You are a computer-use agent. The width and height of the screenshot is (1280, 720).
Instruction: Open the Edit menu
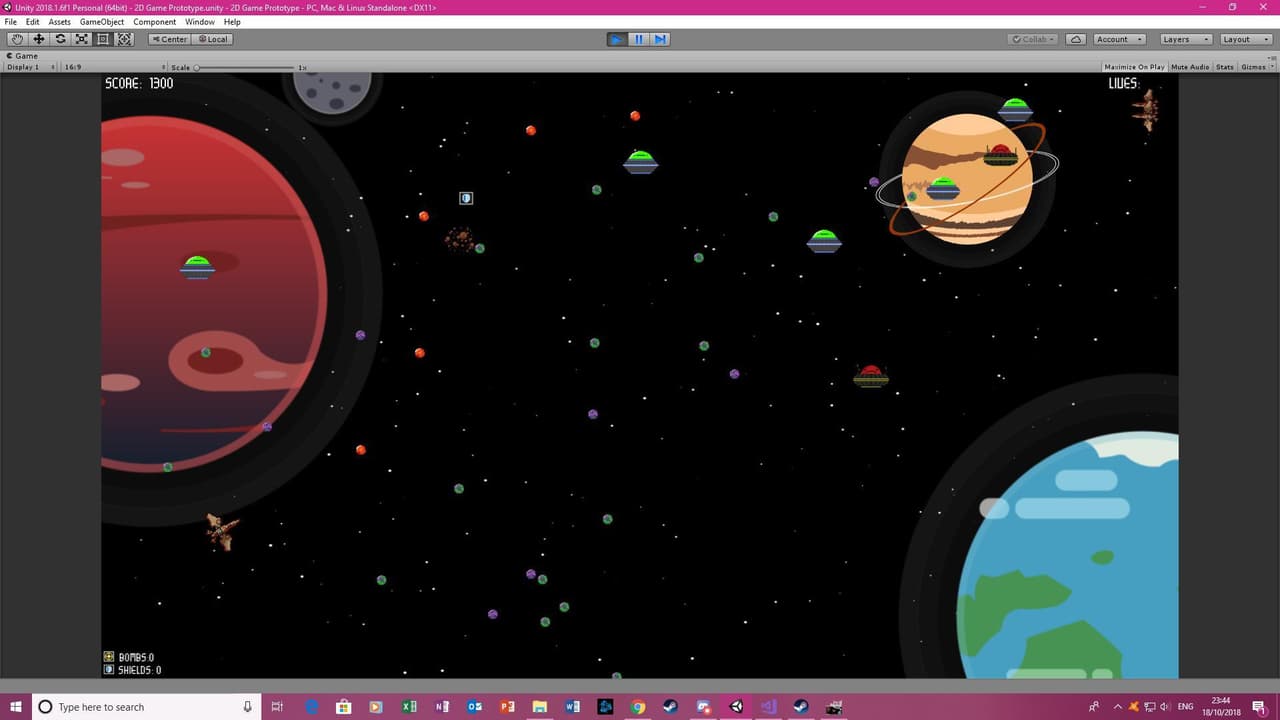(33, 22)
